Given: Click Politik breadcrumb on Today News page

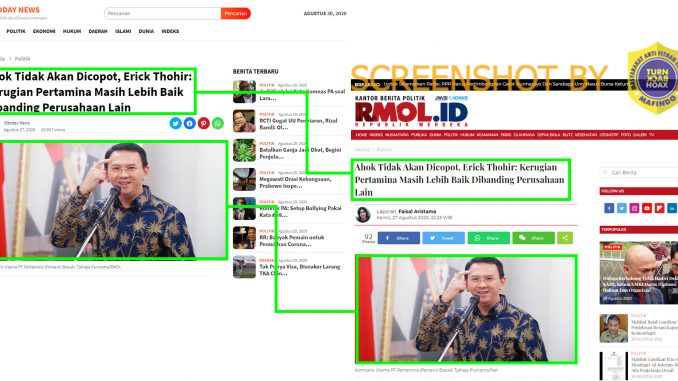Looking at the screenshot, I should tap(22, 59).
